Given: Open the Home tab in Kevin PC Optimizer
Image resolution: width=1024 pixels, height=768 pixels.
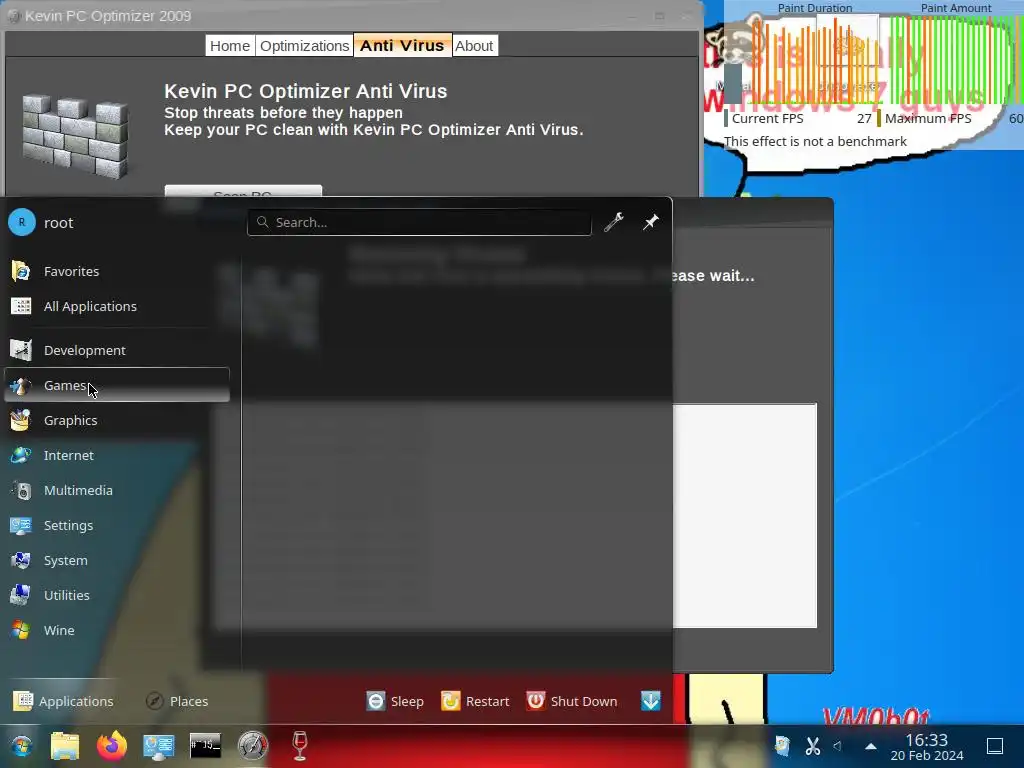Looking at the screenshot, I should coord(230,46).
